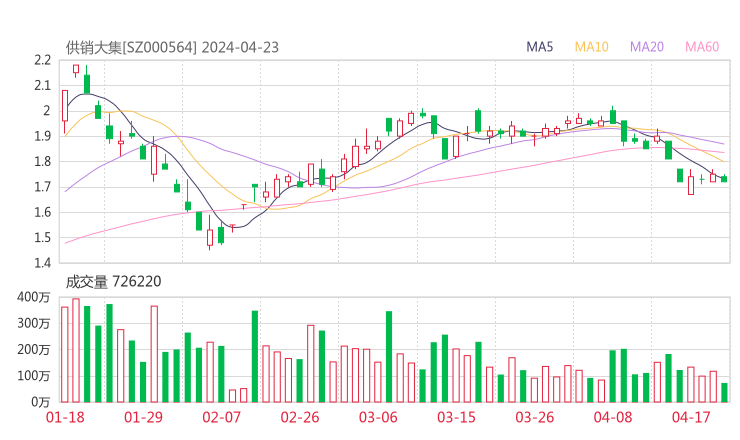This screenshot has width=740, height=440.
Task: Click the 400万 volume axis label
Action: 34,297
